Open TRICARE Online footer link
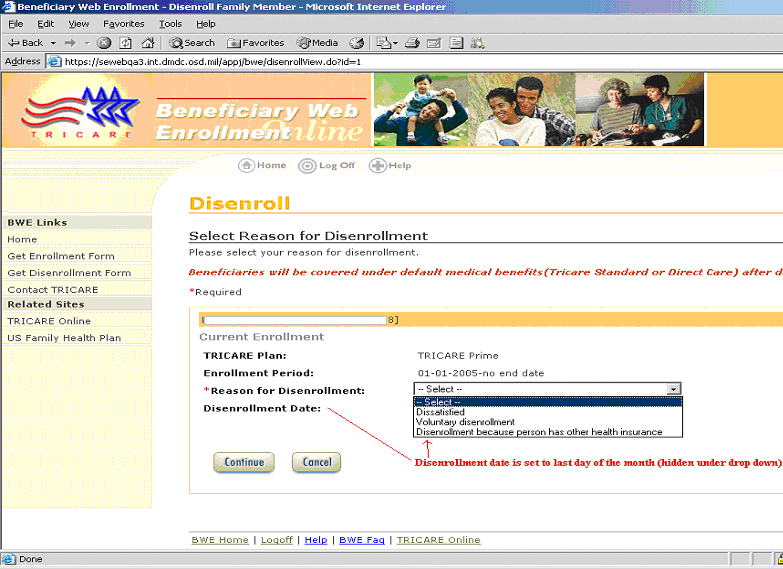The image size is (783, 569). [x=438, y=540]
